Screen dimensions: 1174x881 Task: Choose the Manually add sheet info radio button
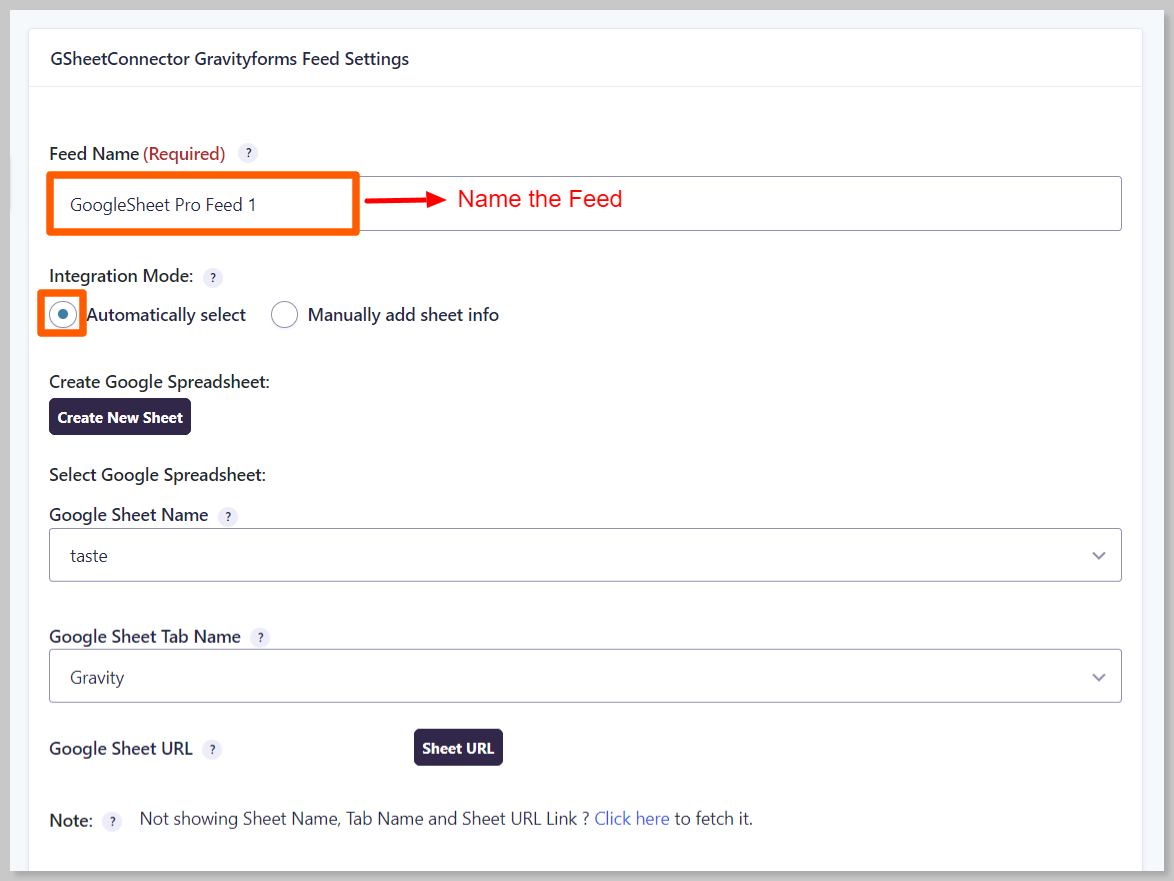point(285,315)
